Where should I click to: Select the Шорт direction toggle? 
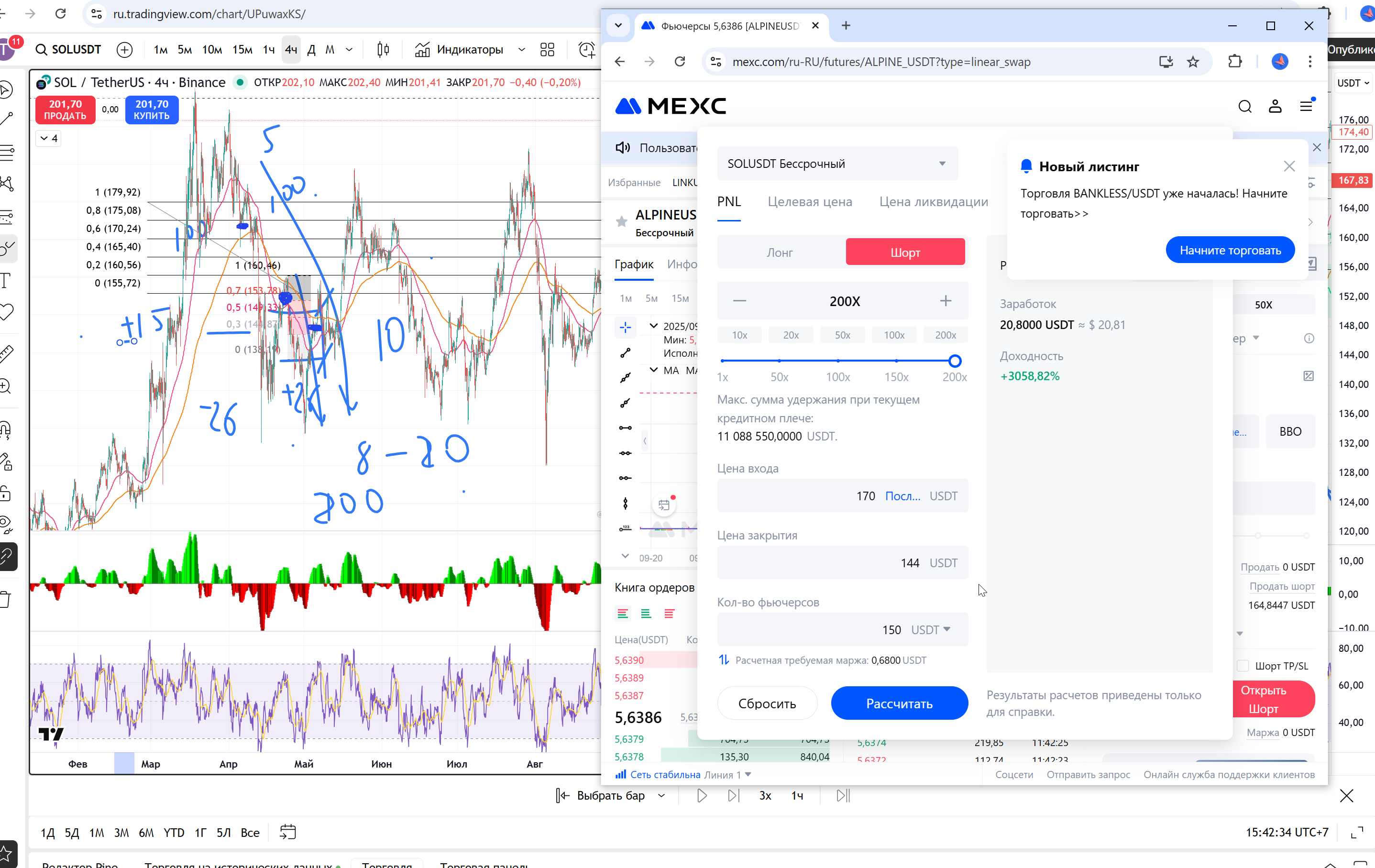coord(905,253)
